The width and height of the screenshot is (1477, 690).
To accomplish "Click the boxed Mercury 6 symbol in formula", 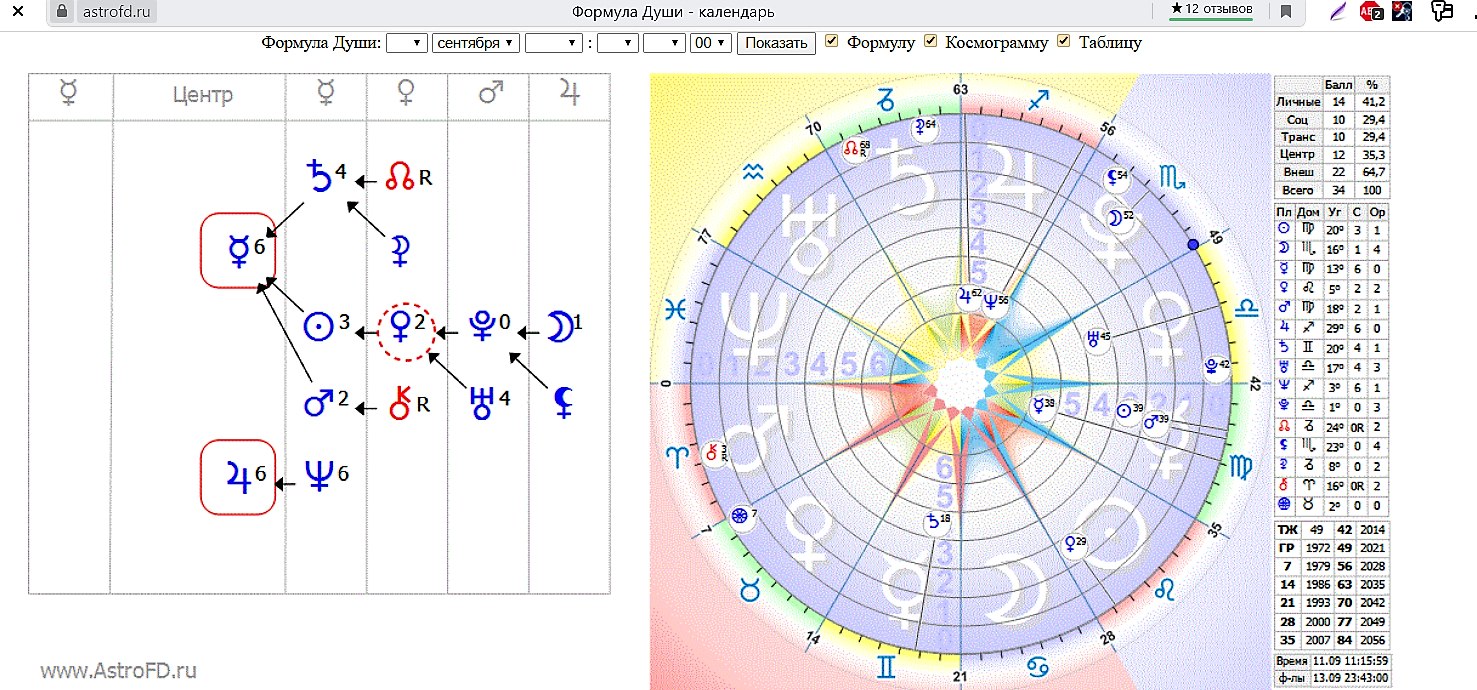I will pos(238,250).
